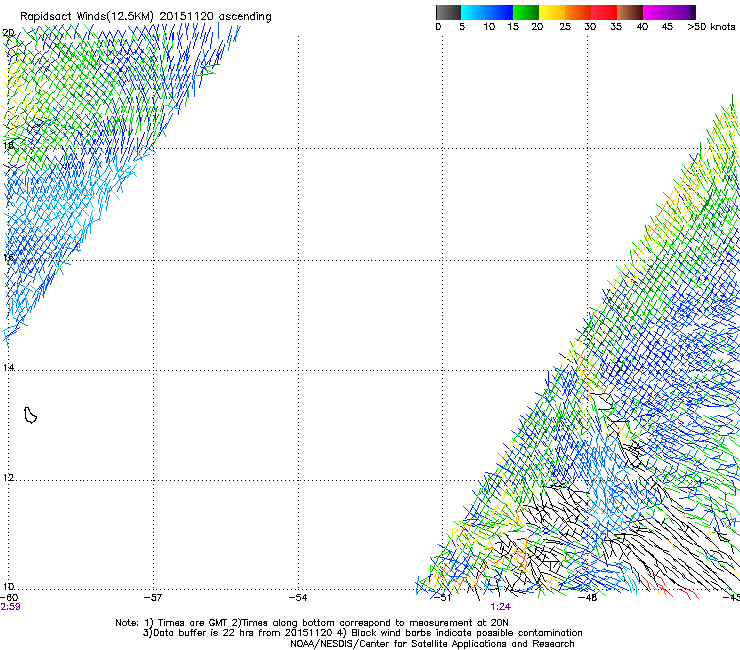The width and height of the screenshot is (740, 650).
Task: Click the longitude label '-51' on bottom axis
Action: pyautogui.click(x=443, y=598)
